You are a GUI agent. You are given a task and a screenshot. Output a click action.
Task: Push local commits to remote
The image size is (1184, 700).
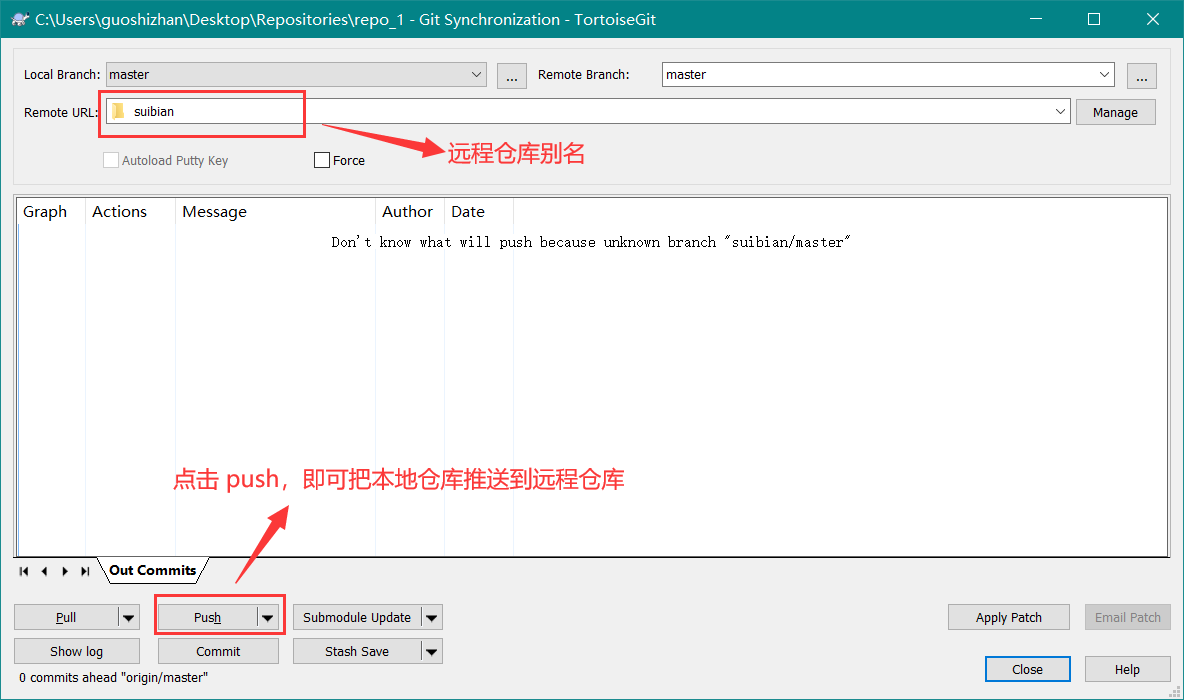pos(207,618)
